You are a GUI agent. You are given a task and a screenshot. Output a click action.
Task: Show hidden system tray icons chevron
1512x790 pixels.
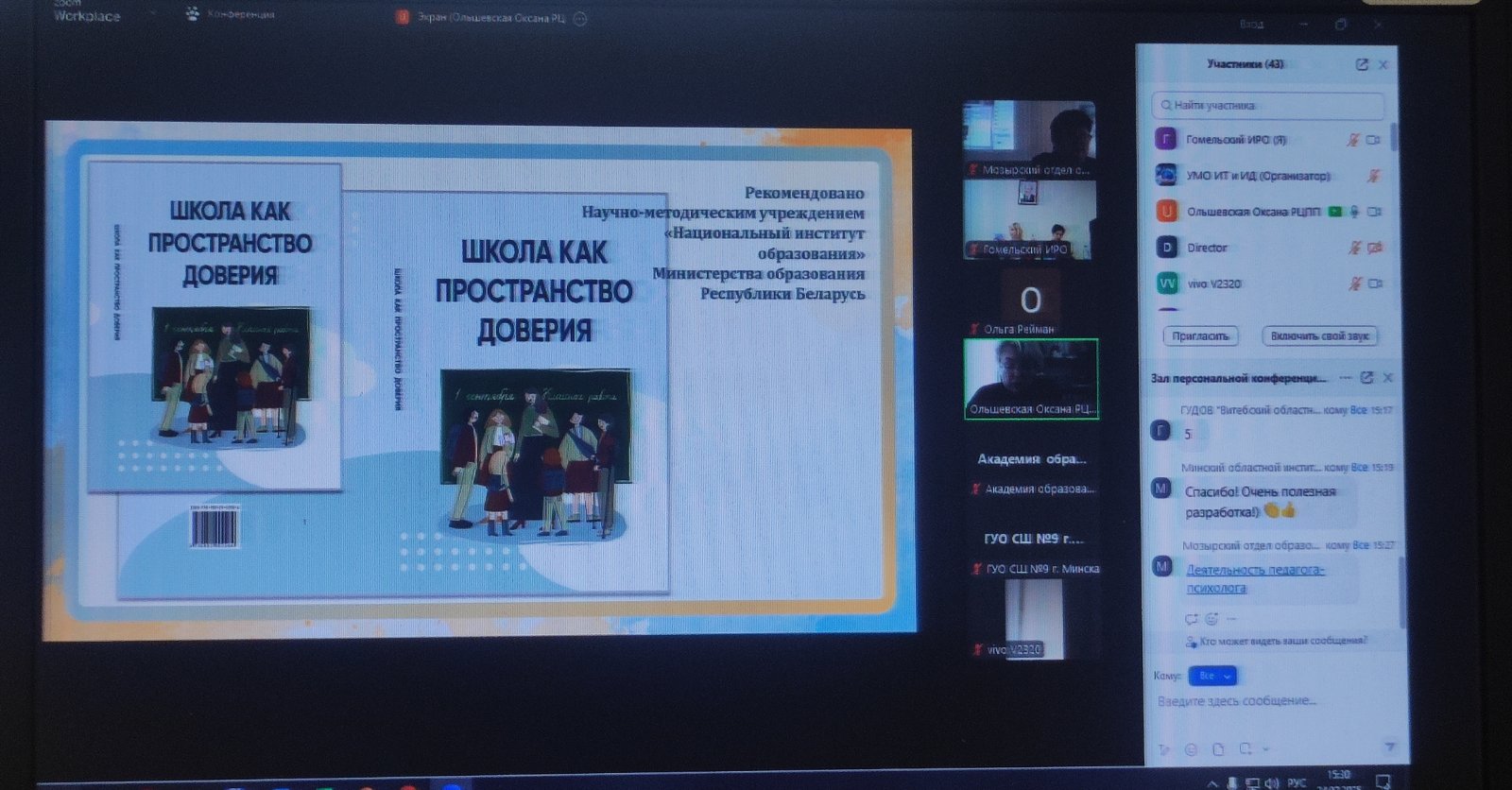pyautogui.click(x=1212, y=782)
